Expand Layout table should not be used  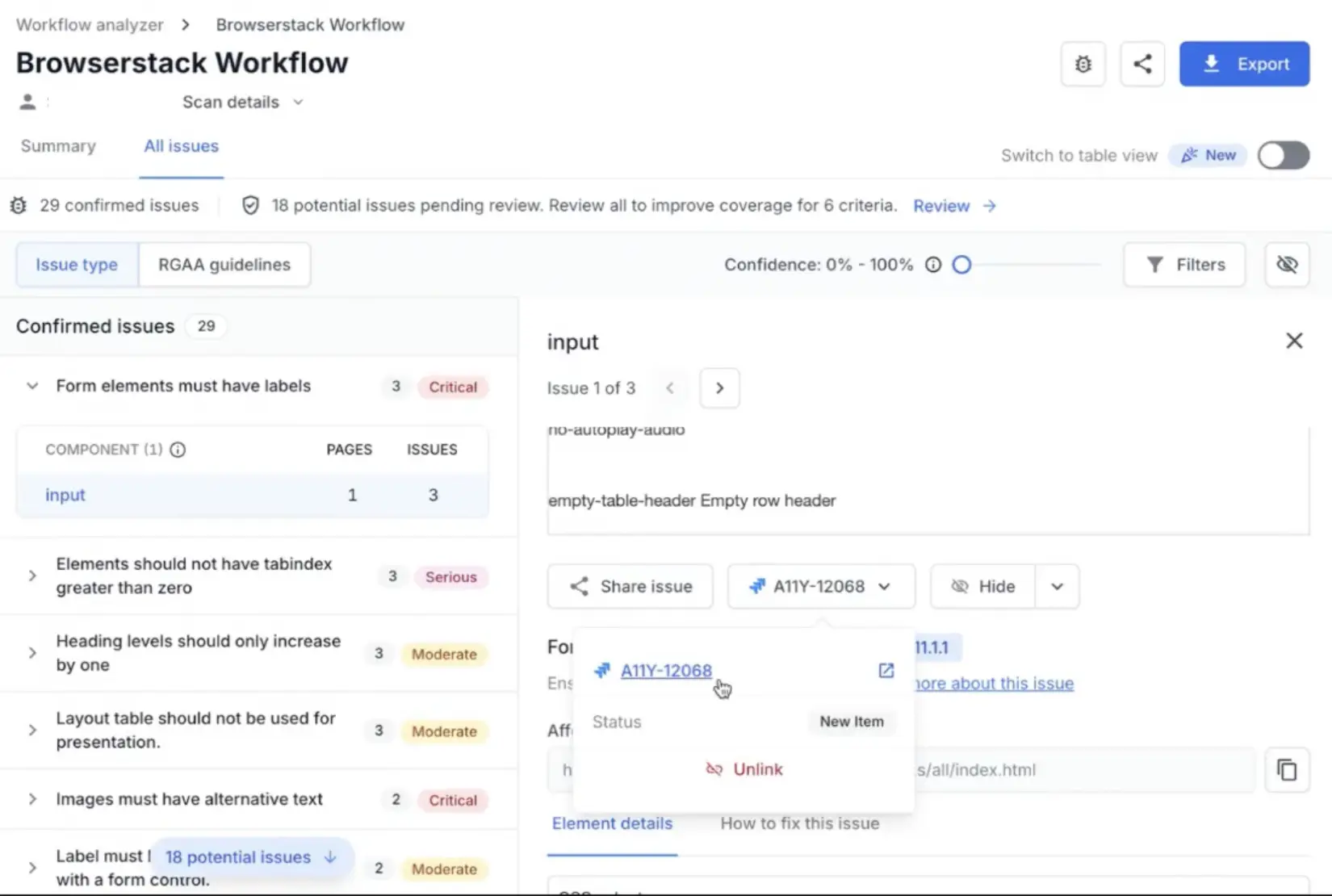pyautogui.click(x=32, y=730)
